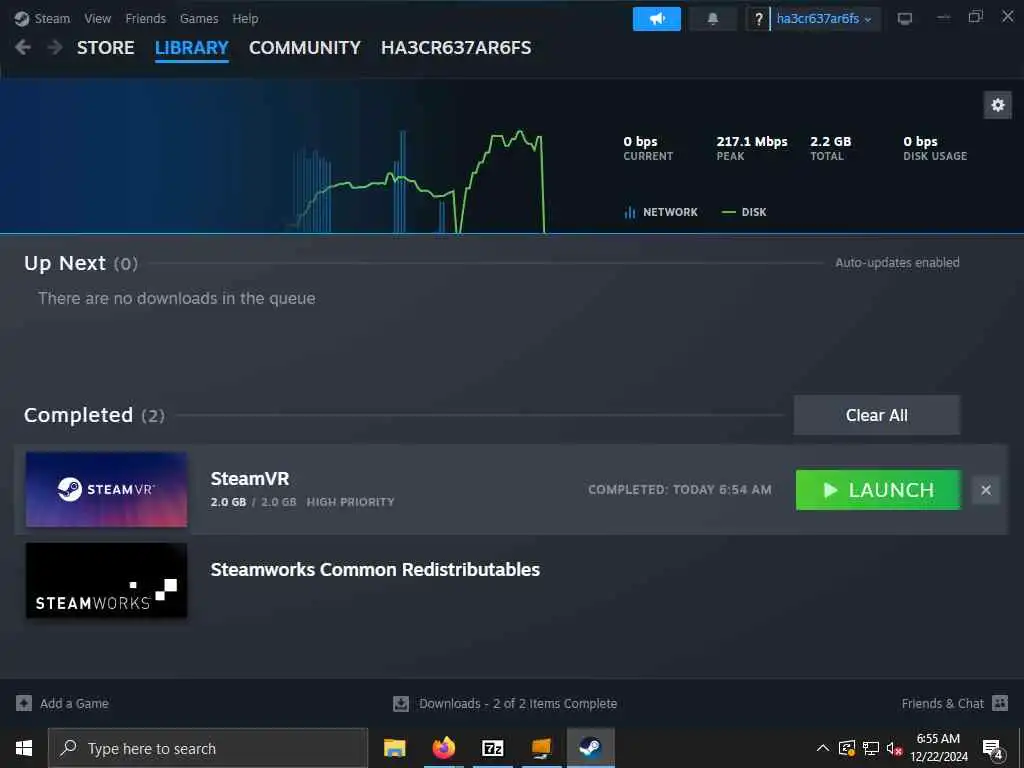This screenshot has width=1024, height=768.
Task: Open the orange monitor app on the taskbar
Action: 541,748
